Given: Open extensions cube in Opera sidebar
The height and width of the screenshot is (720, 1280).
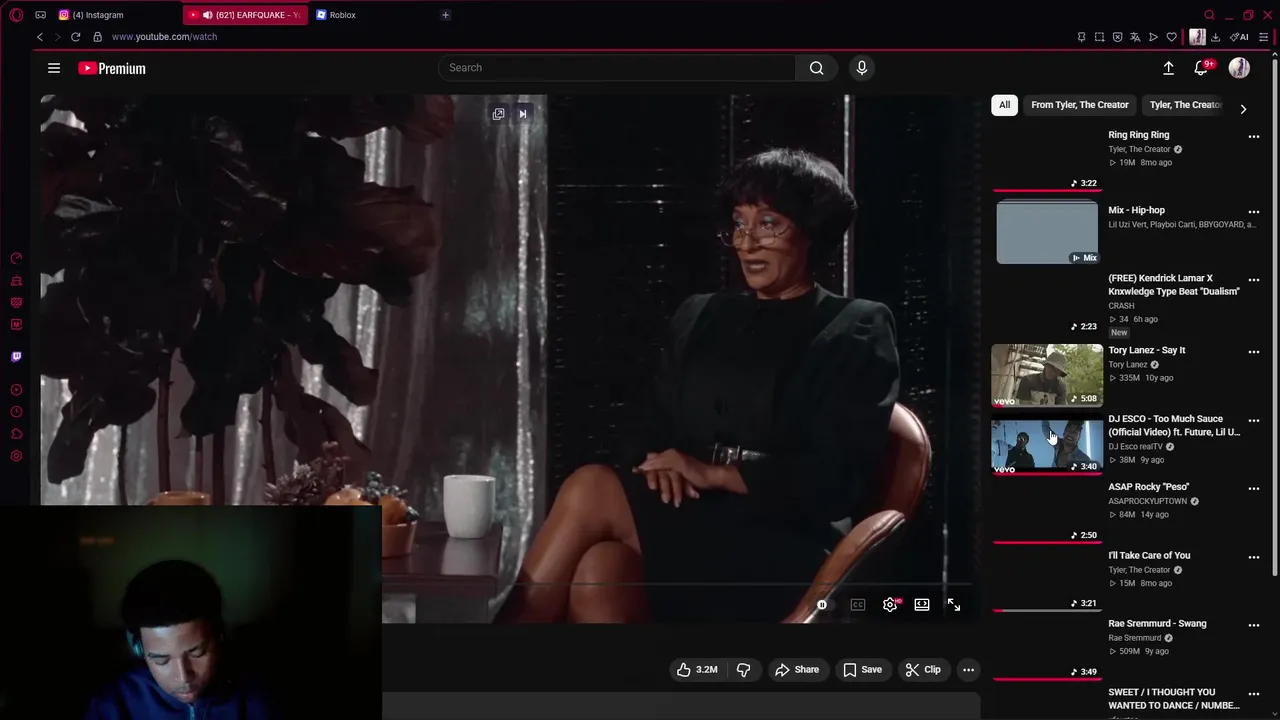Looking at the screenshot, I should [x=16, y=434].
